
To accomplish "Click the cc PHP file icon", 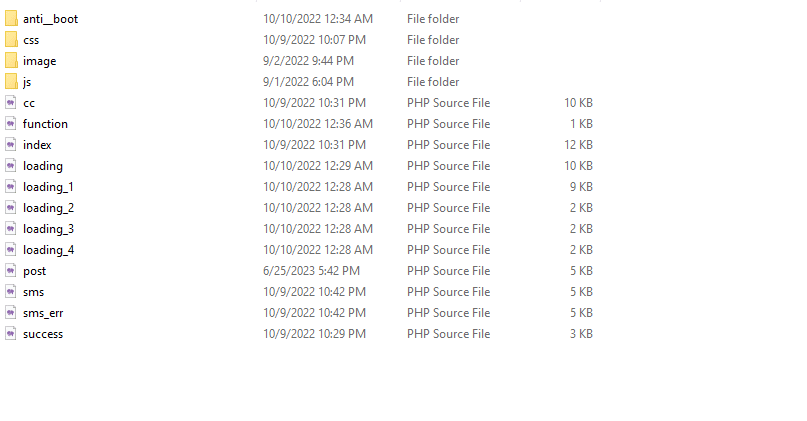I will tap(11, 103).
